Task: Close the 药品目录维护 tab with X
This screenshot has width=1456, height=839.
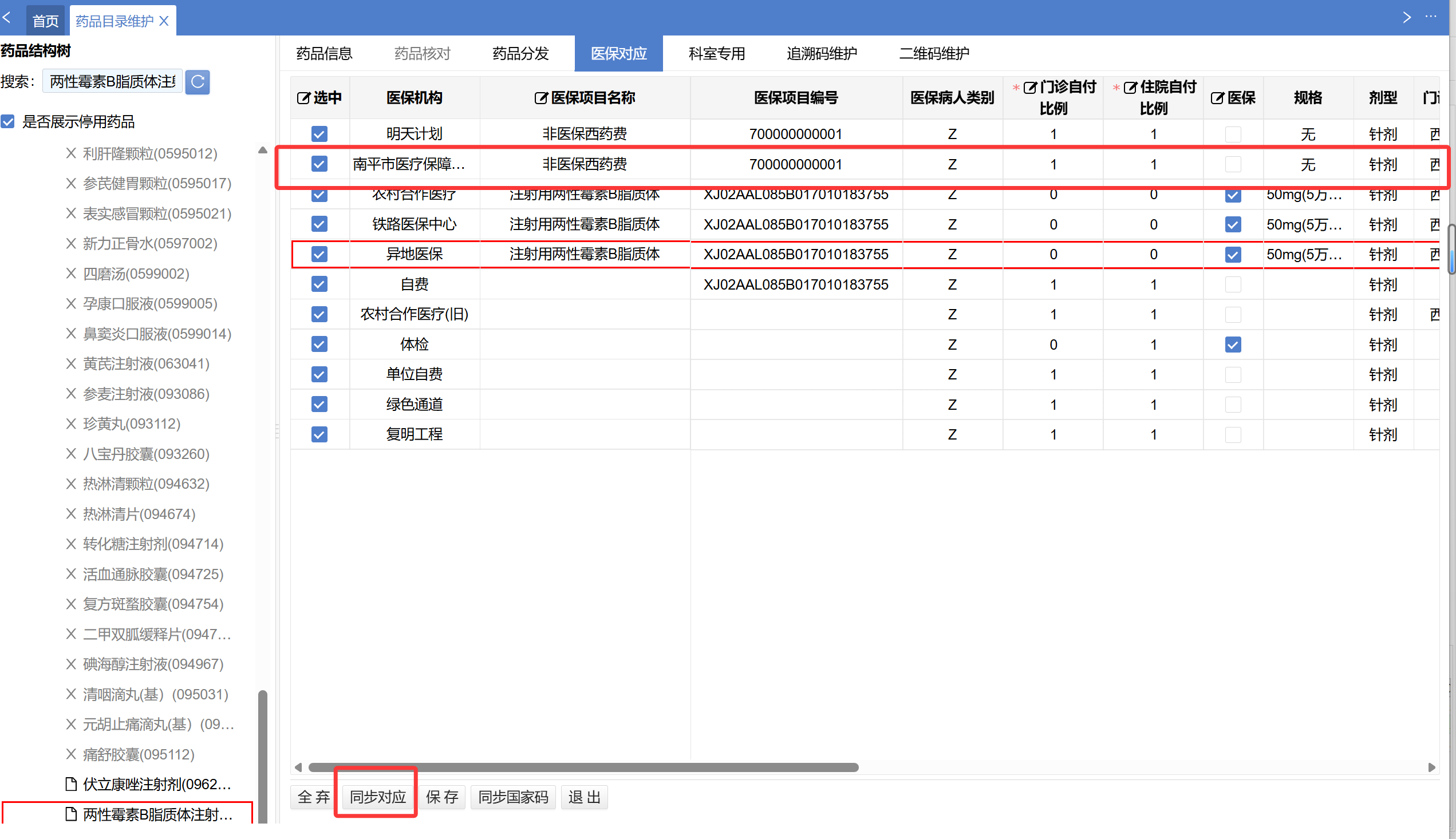Action: tap(164, 21)
